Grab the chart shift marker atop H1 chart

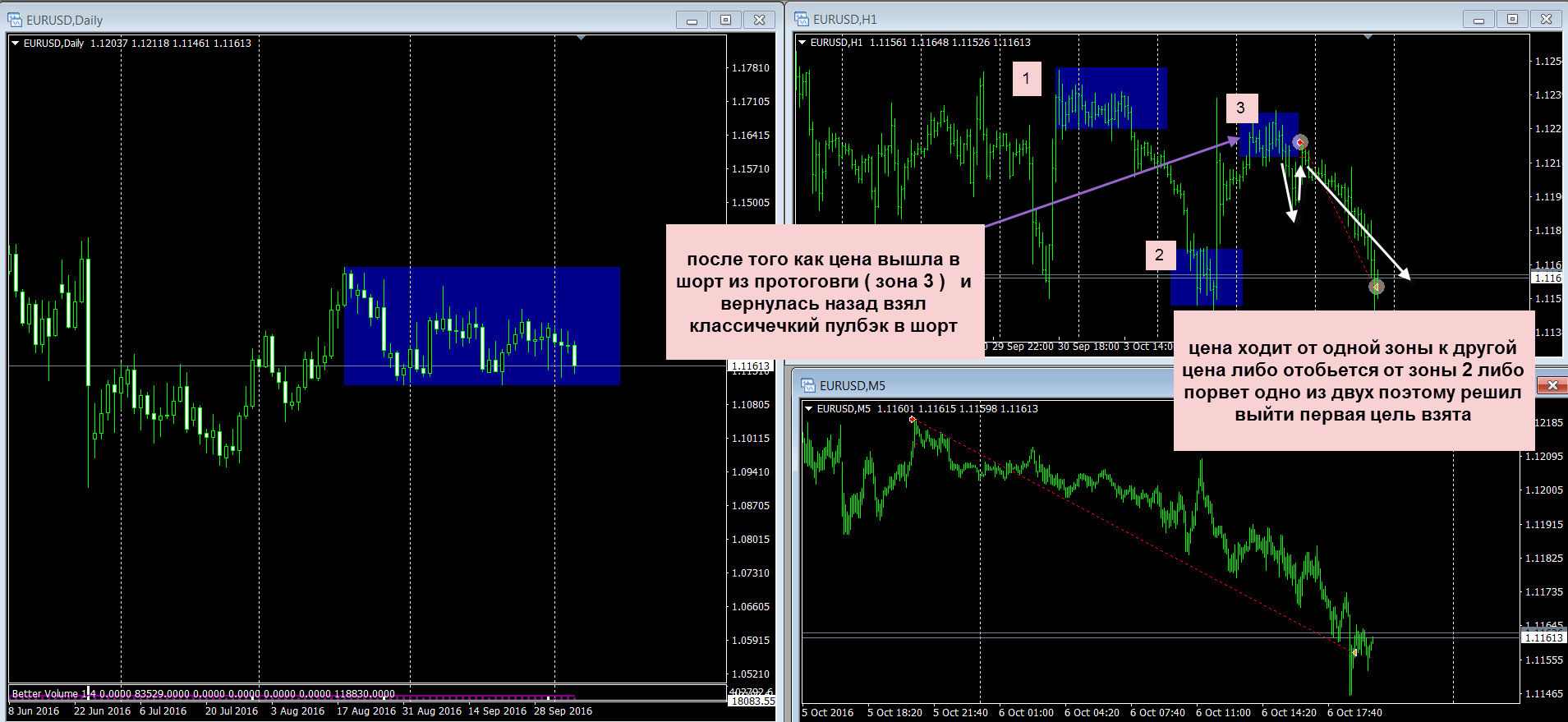coord(1368,37)
